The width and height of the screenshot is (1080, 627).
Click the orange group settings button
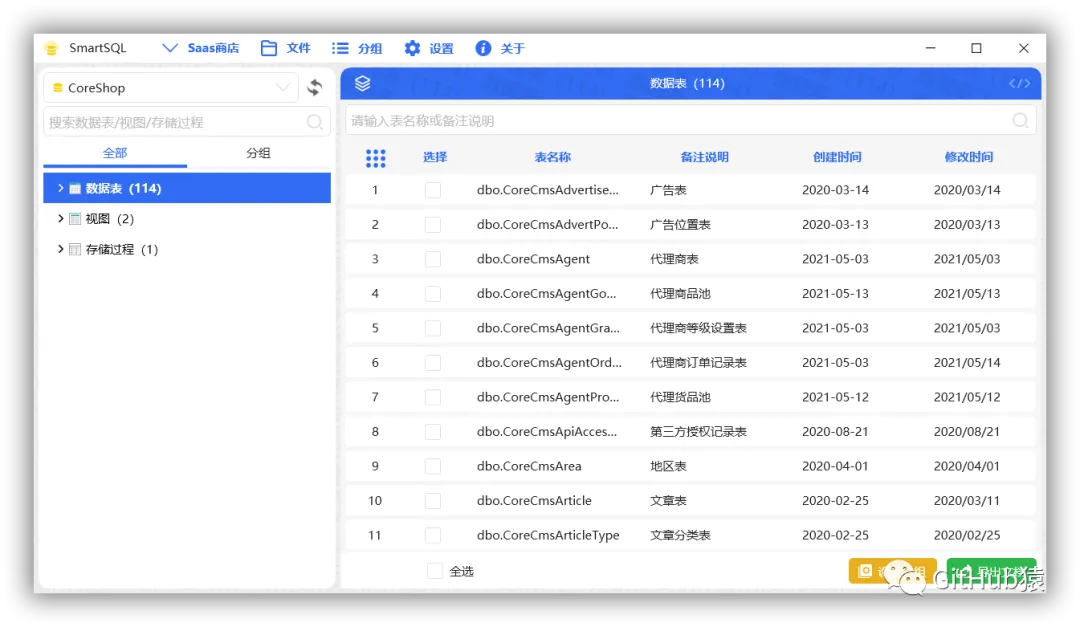pyautogui.click(x=892, y=571)
